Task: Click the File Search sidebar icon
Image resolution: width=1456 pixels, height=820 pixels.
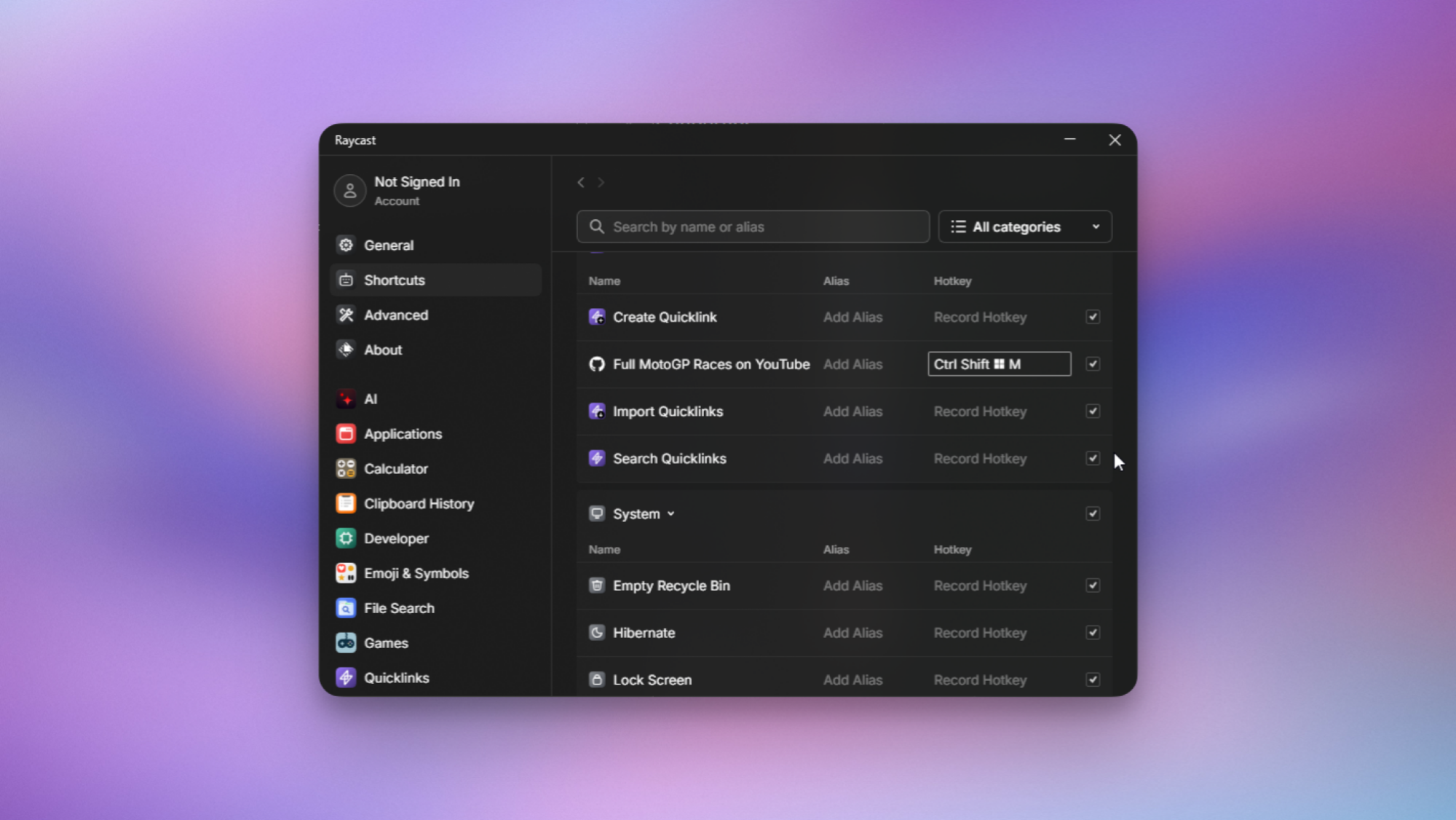Action: click(346, 608)
